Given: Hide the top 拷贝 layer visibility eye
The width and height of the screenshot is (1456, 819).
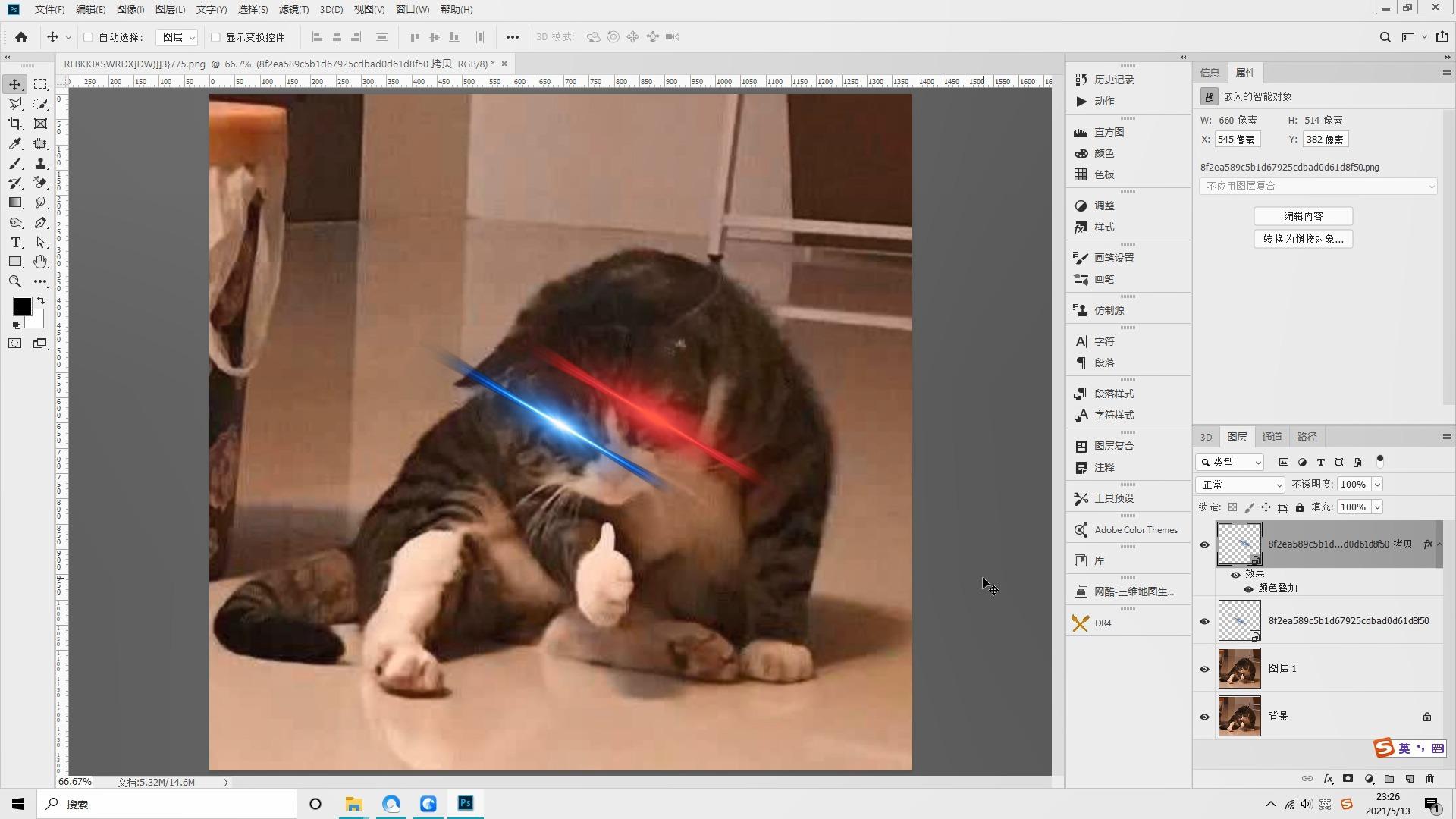Looking at the screenshot, I should pos(1204,544).
